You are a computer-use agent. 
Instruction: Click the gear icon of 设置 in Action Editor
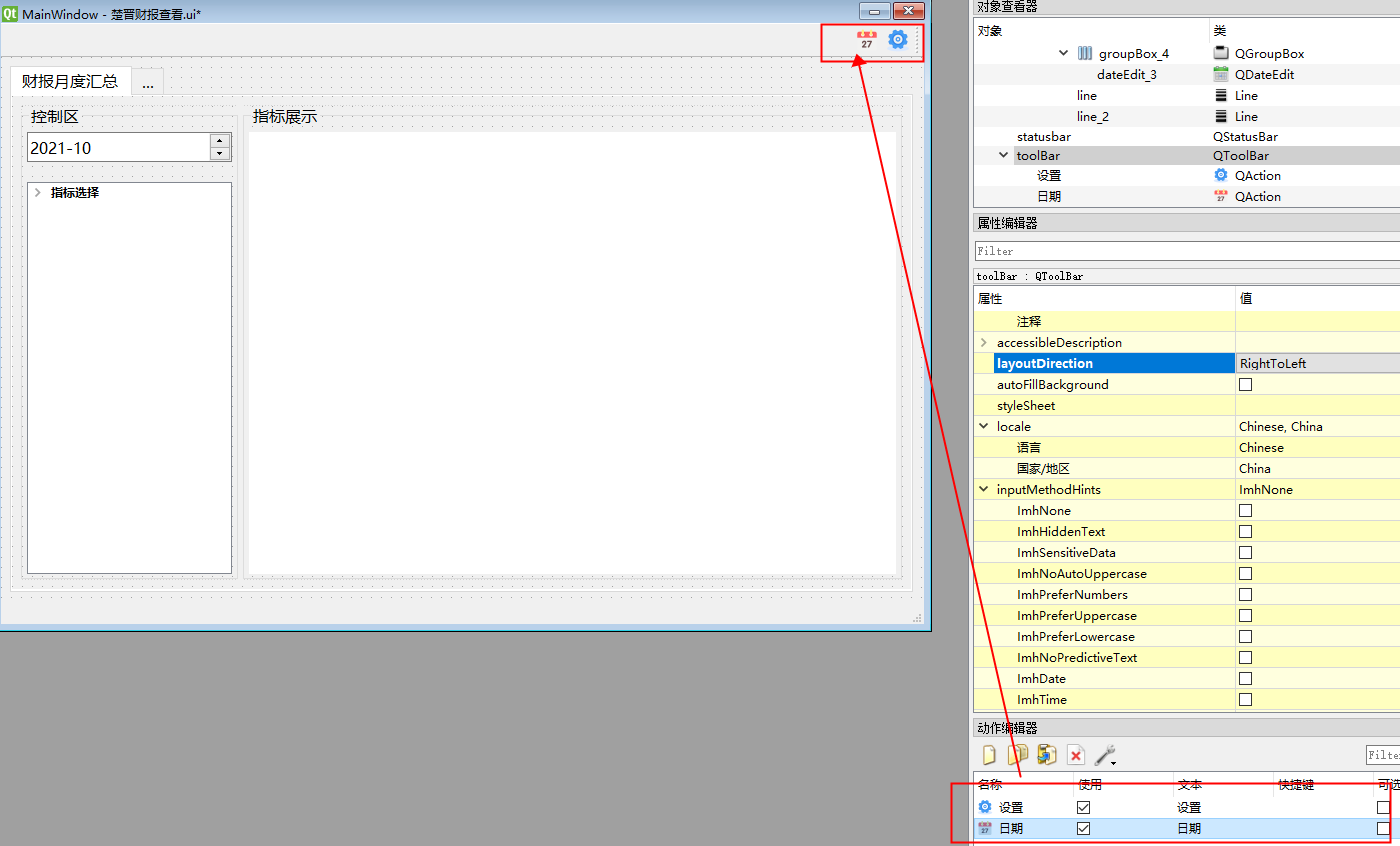985,807
